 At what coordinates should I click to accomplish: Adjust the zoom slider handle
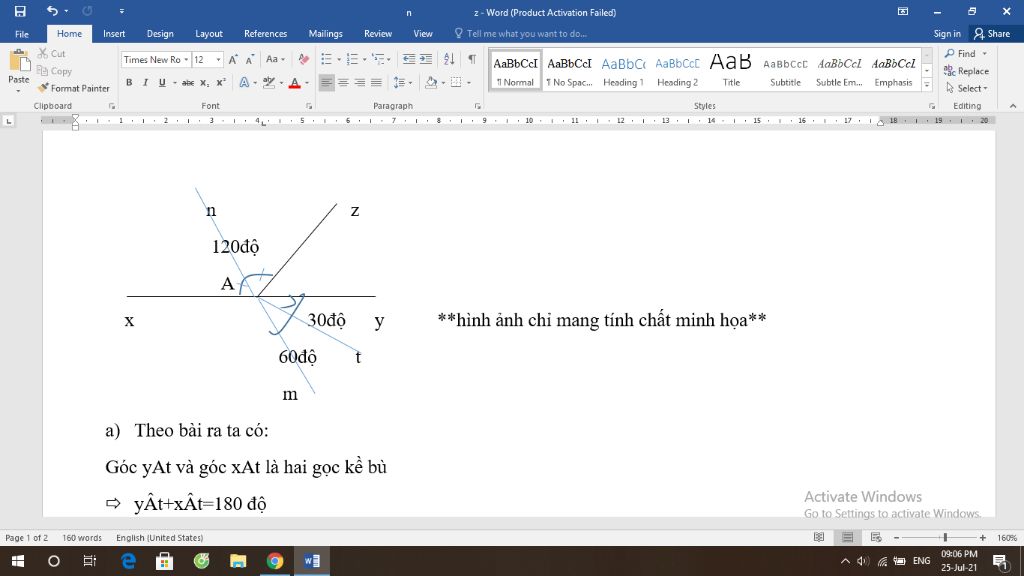tap(945, 537)
